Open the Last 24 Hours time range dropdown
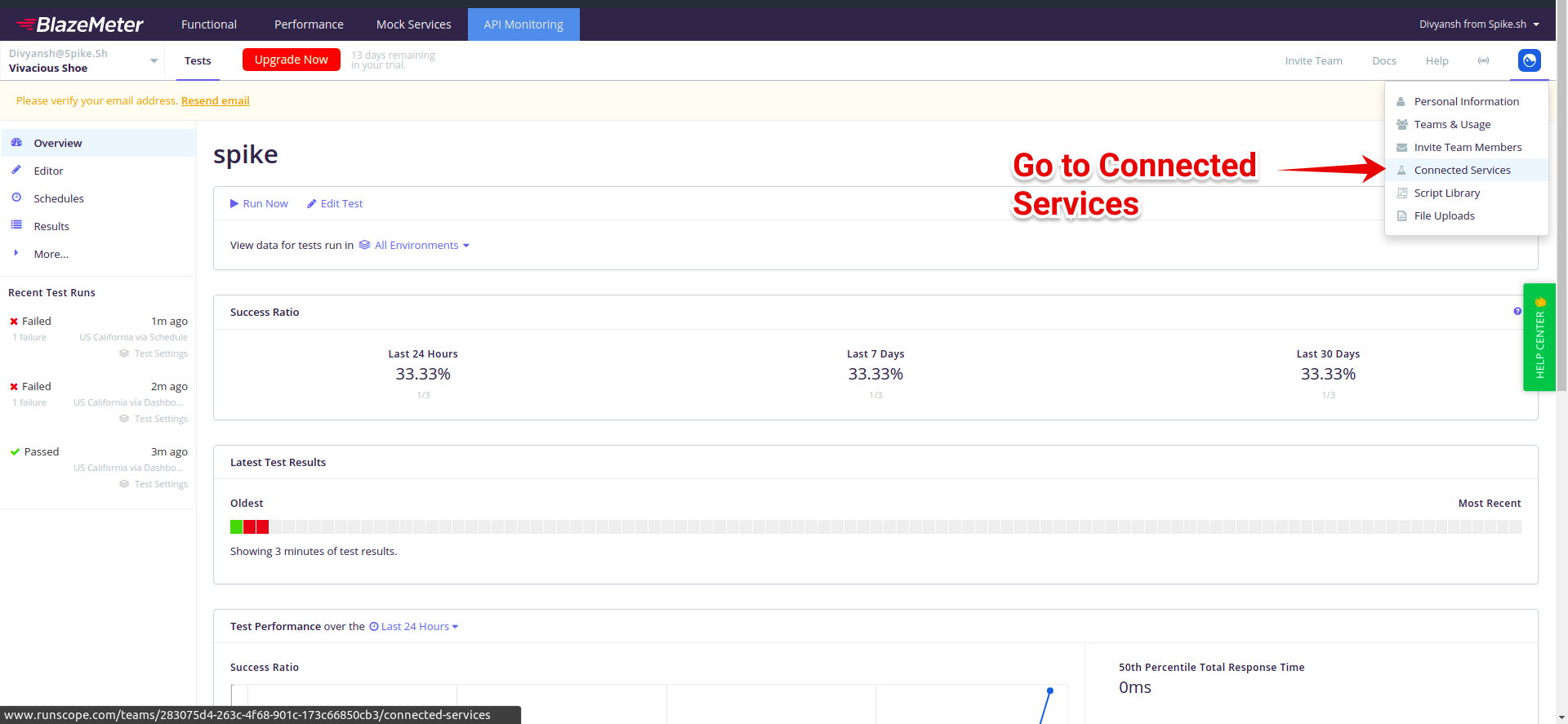The image size is (1568, 724). tap(414, 626)
